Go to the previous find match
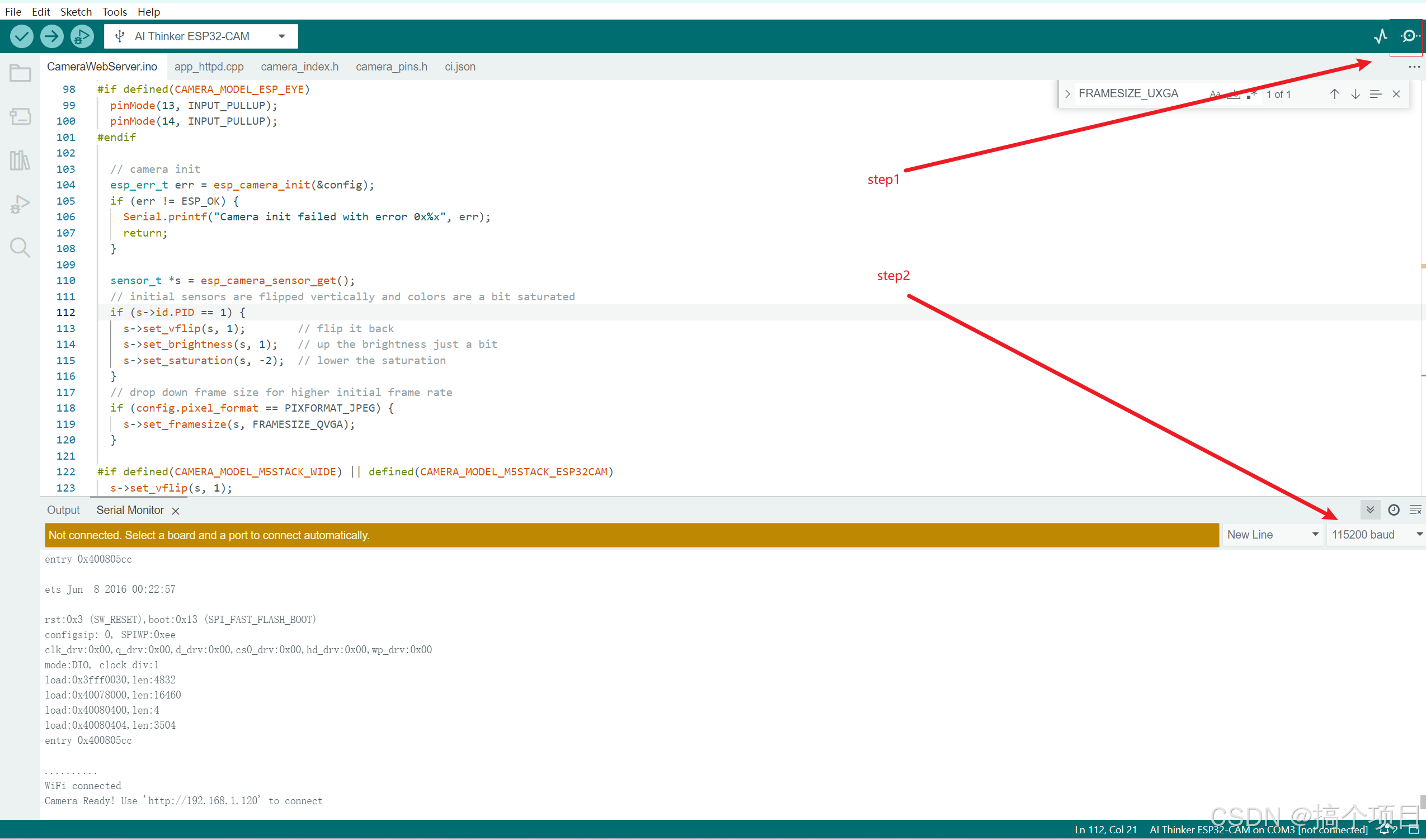The image size is (1426, 840). click(x=1334, y=94)
